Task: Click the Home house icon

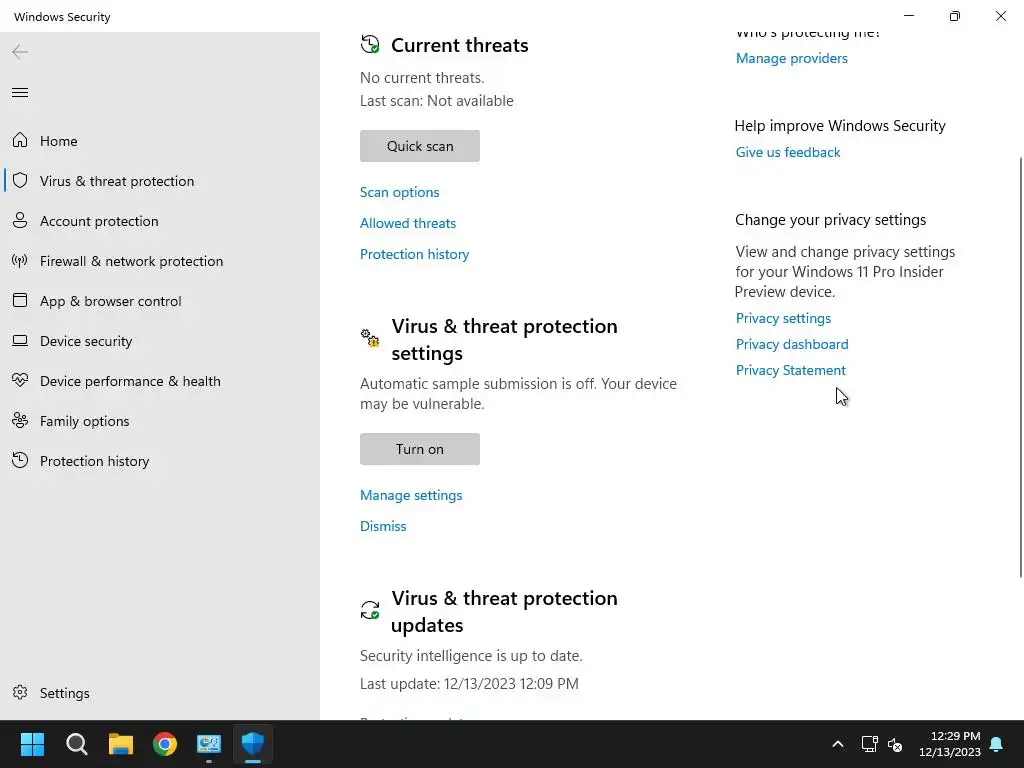Action: [x=20, y=140]
